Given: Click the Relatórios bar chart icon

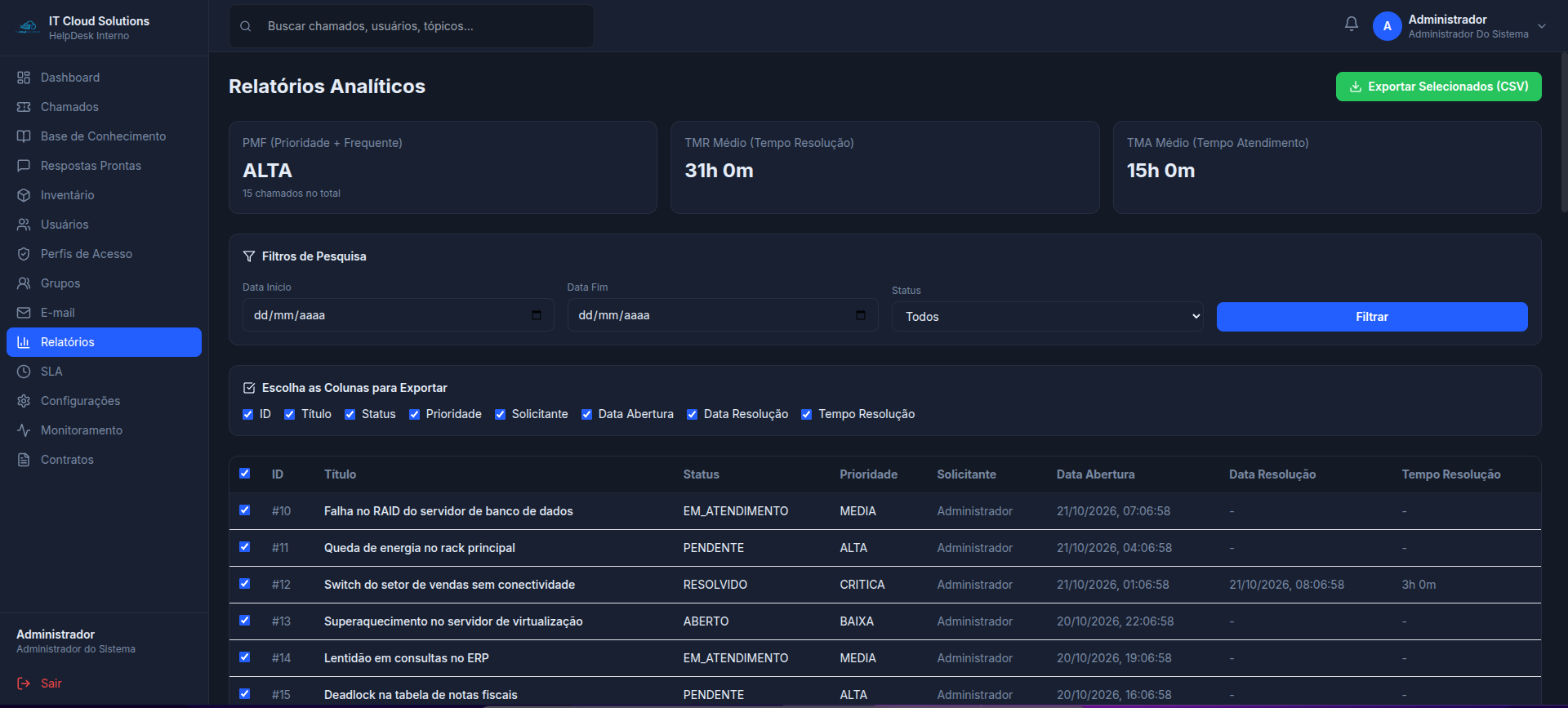Looking at the screenshot, I should pos(24,342).
